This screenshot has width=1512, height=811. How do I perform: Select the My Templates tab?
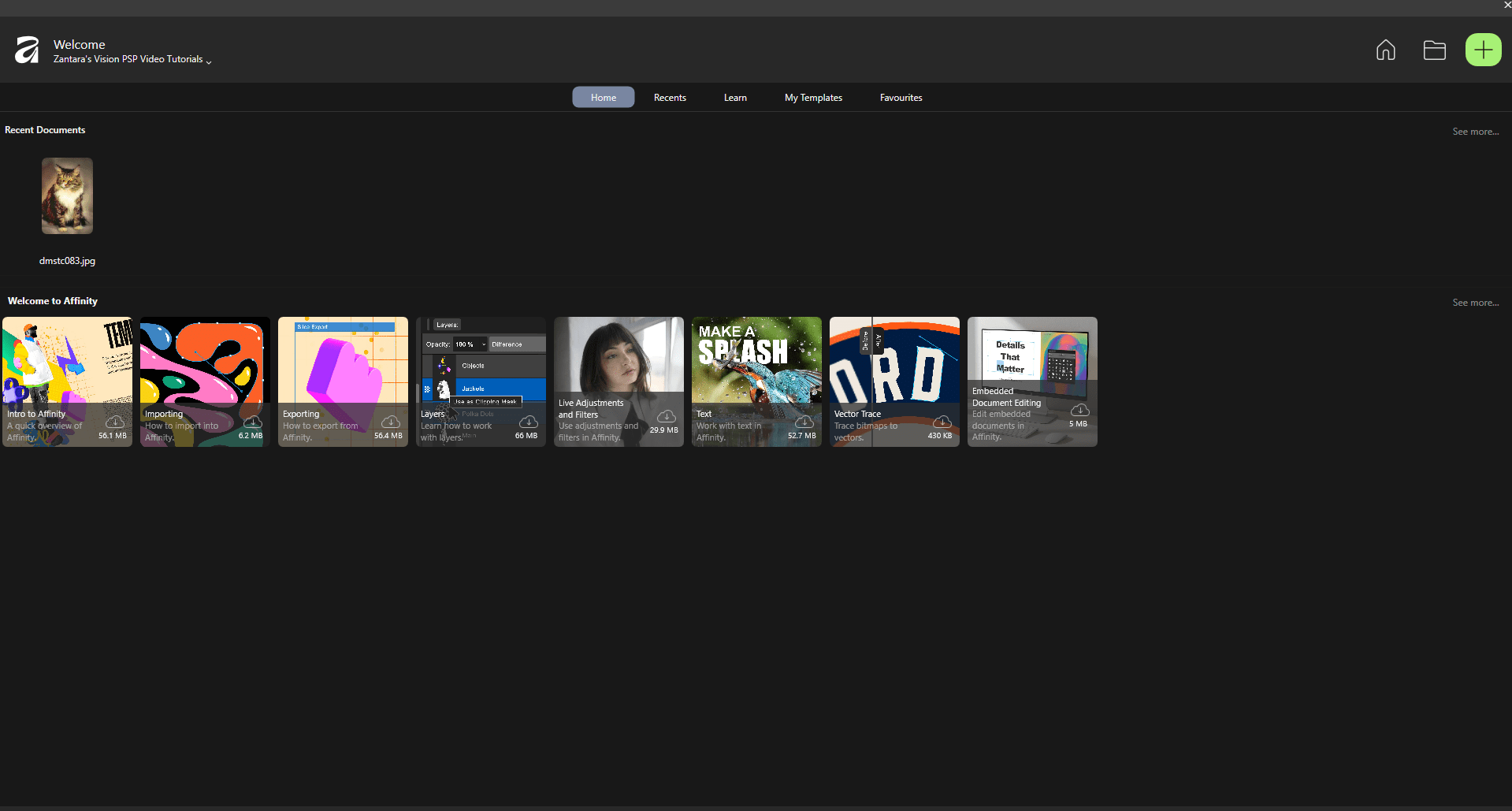click(x=813, y=98)
